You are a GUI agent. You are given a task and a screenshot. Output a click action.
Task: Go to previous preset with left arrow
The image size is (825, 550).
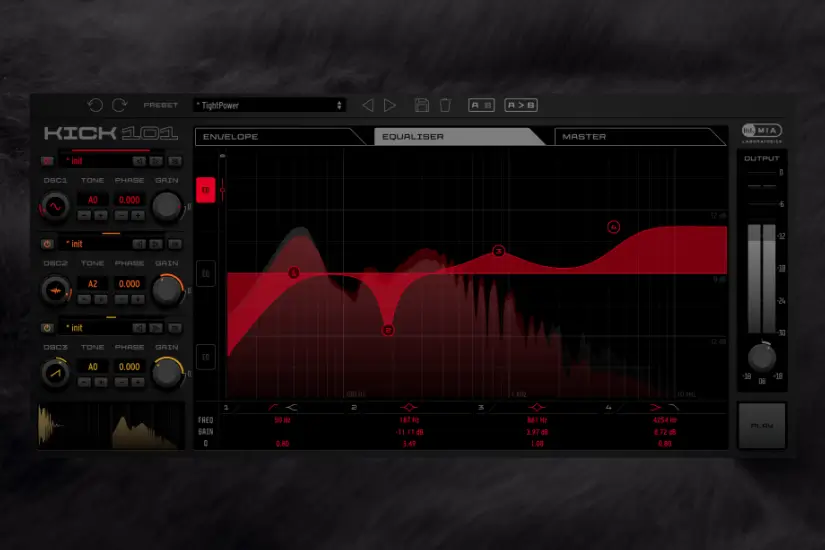367,105
